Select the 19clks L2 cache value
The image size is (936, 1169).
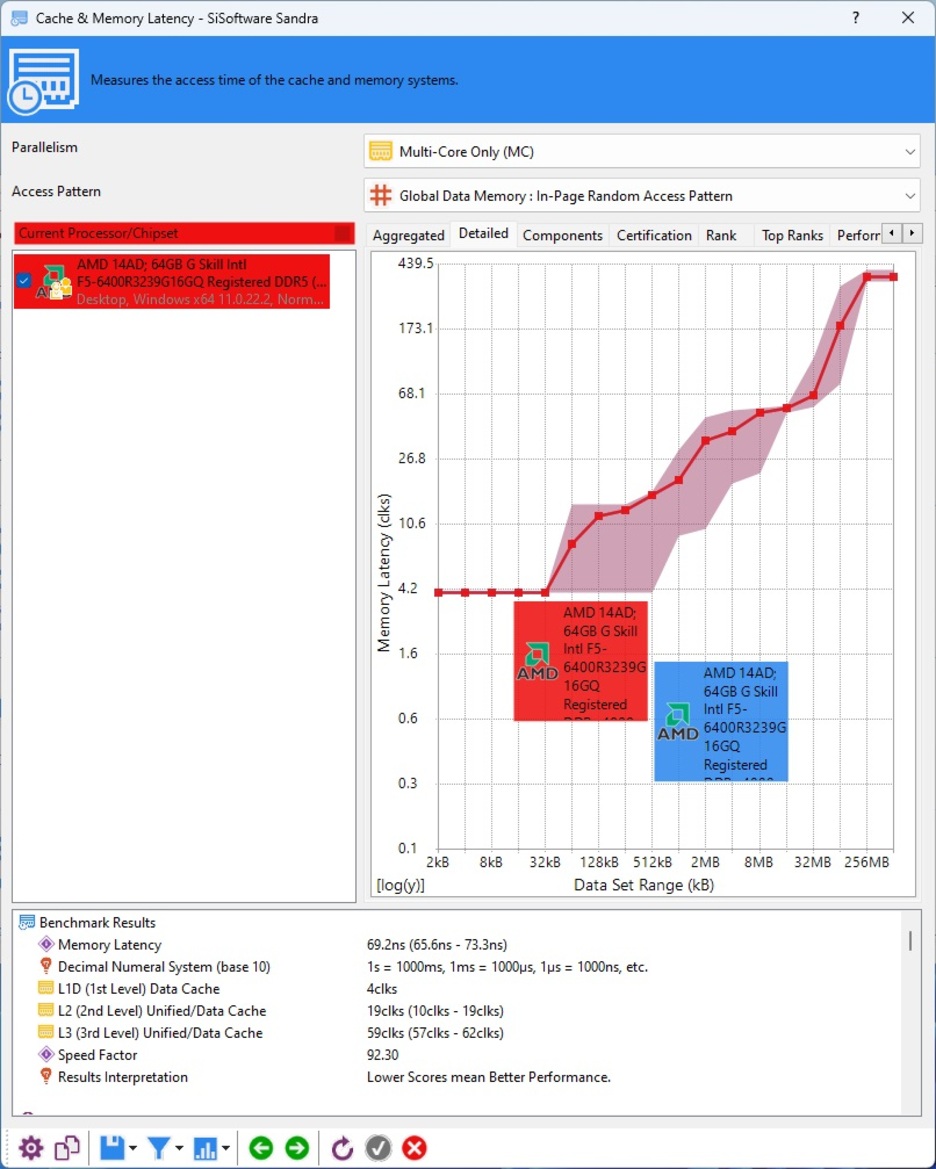tap(435, 1011)
